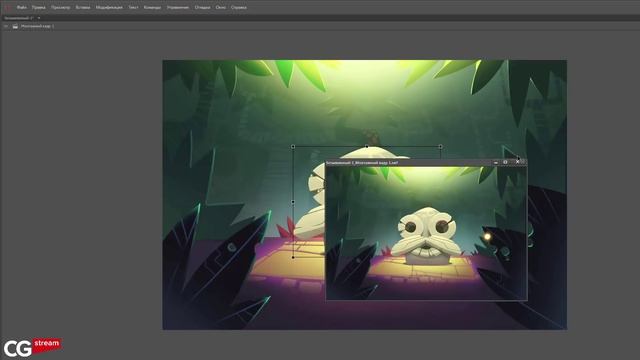Close the SWF preview window
Viewport: 640px width, 360px height.
coord(517,162)
